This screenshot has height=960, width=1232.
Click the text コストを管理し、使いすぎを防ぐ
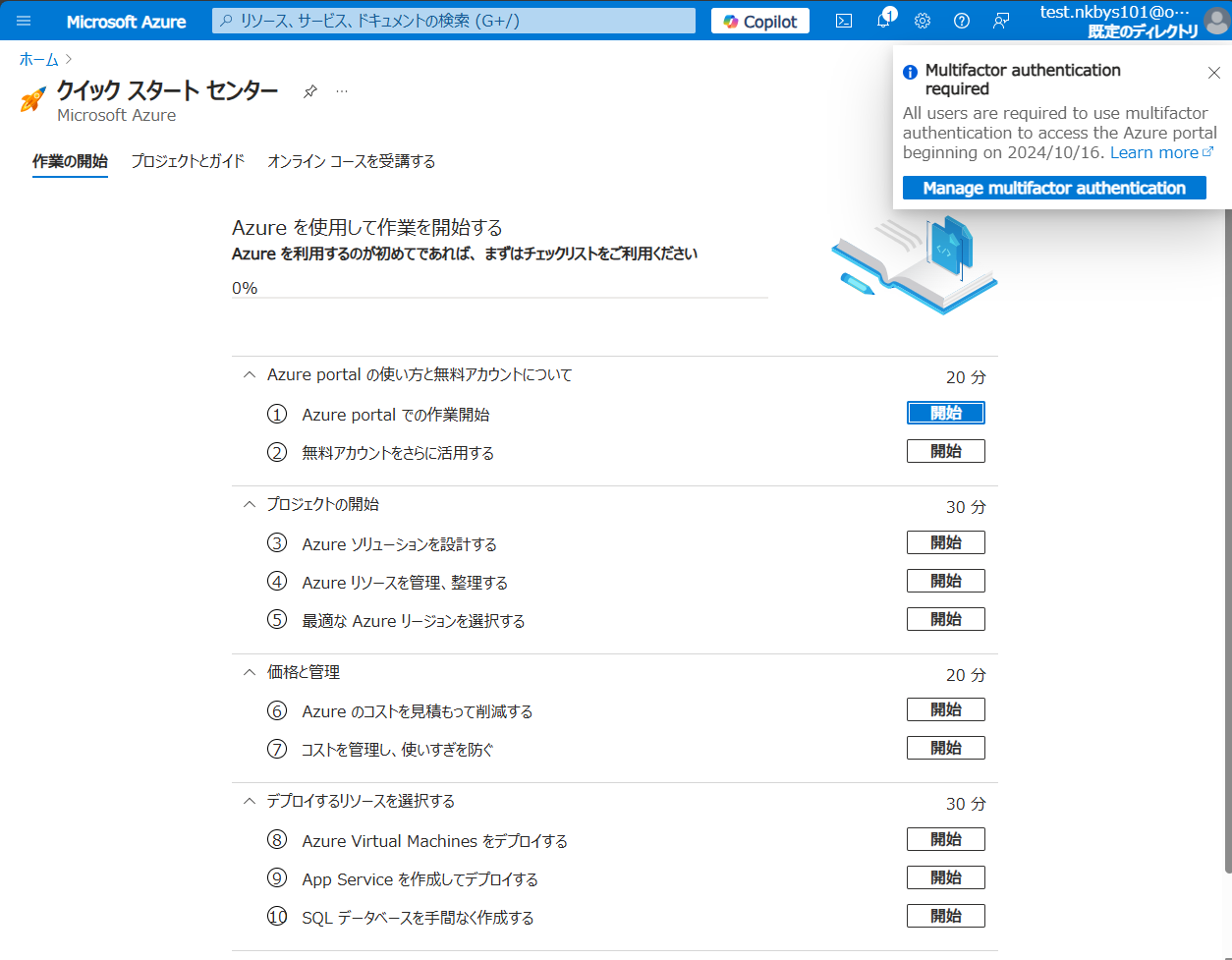(x=398, y=750)
